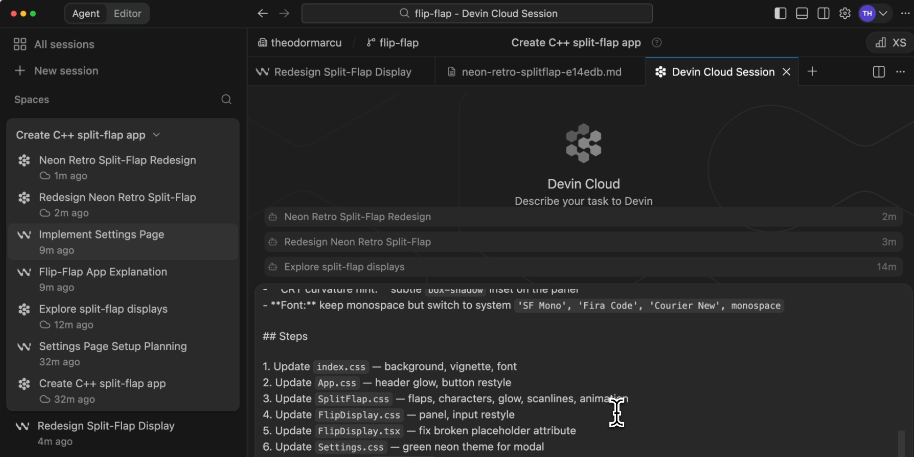Viewport: 914px width, 457px height.
Task: Click the Devin Cloud hexagon logo
Action: (583, 143)
